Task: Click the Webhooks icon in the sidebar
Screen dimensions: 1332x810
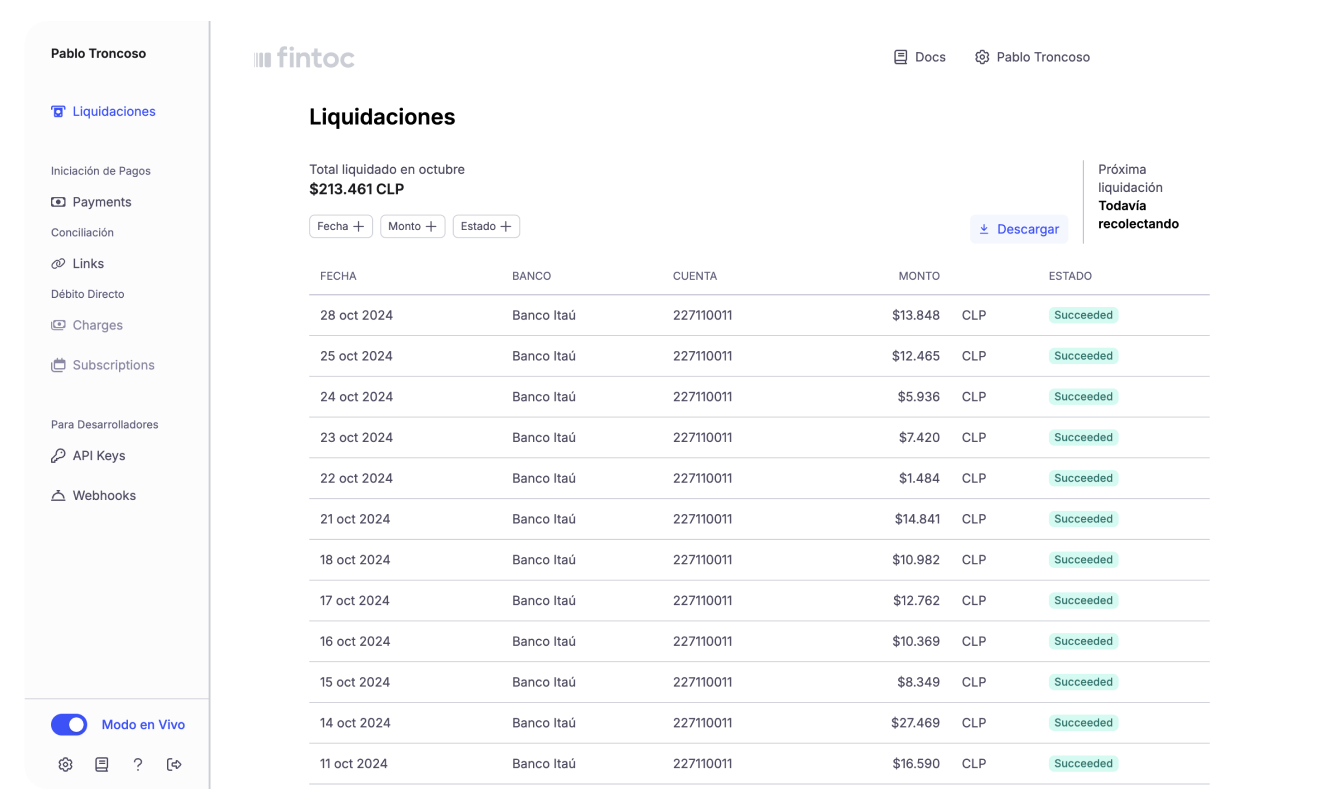Action: tap(58, 496)
